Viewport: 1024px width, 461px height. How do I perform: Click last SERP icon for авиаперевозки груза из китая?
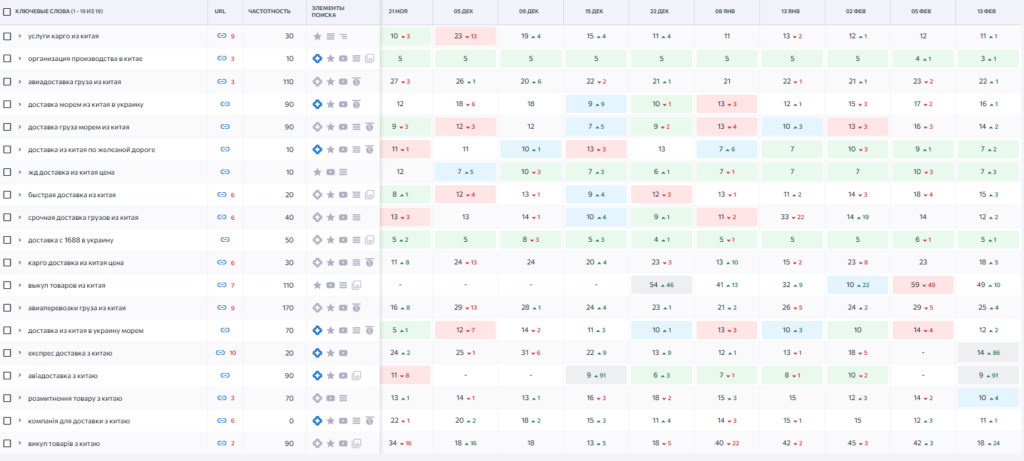[x=357, y=308]
